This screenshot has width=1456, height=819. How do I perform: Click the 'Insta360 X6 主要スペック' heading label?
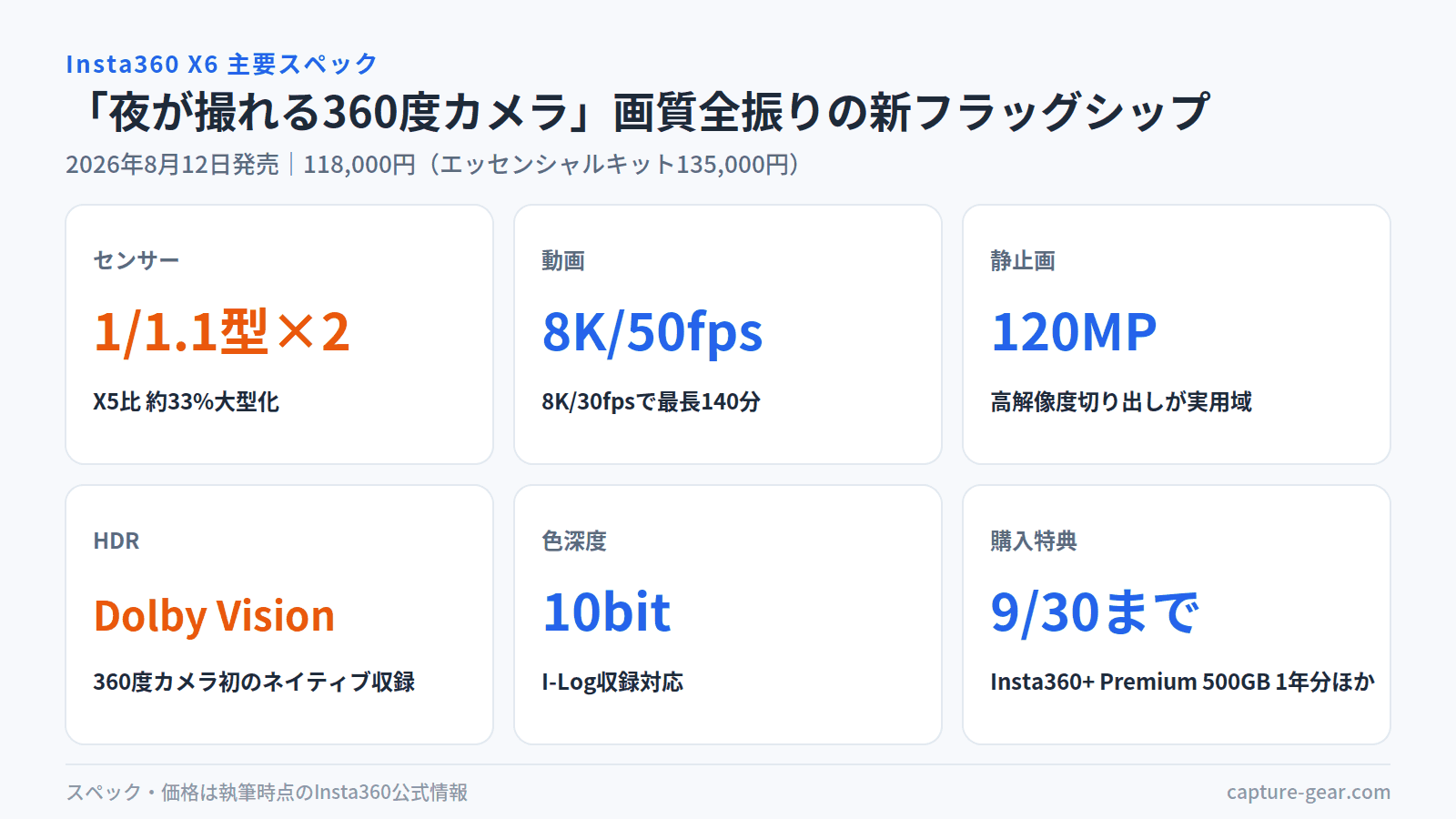(x=221, y=64)
